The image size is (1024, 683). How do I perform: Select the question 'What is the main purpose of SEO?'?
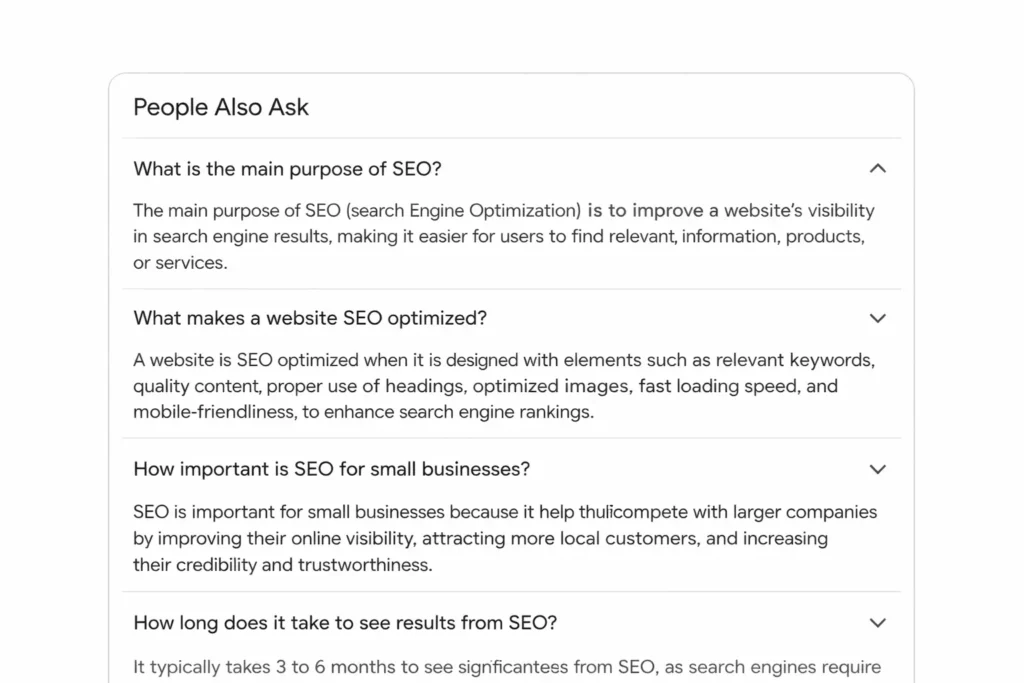(x=287, y=169)
